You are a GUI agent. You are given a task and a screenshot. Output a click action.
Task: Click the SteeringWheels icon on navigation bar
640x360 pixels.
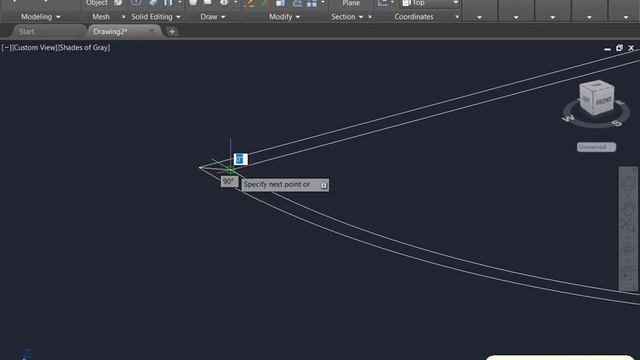[x=628, y=182]
